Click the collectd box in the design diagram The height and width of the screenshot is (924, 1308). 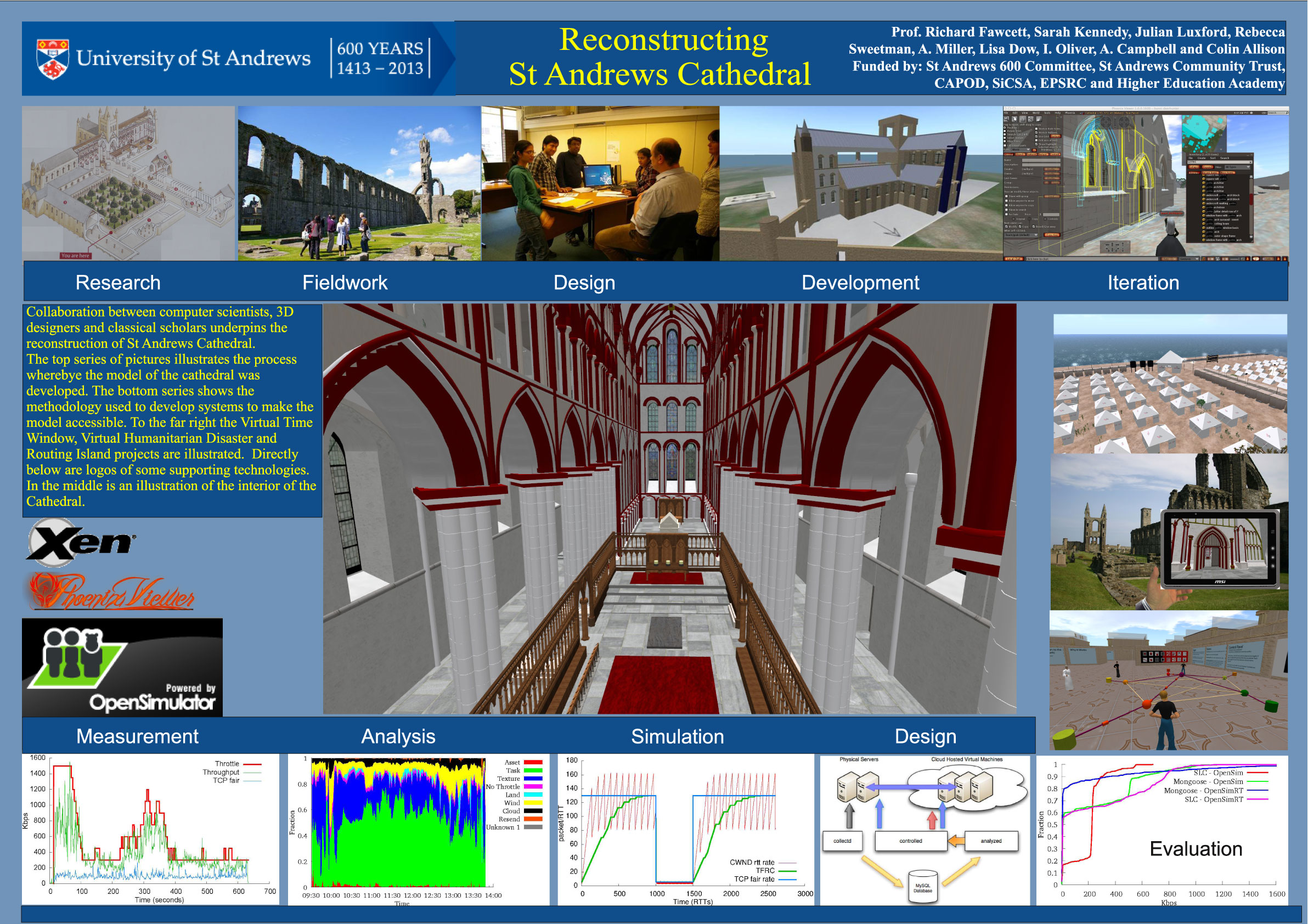click(842, 841)
